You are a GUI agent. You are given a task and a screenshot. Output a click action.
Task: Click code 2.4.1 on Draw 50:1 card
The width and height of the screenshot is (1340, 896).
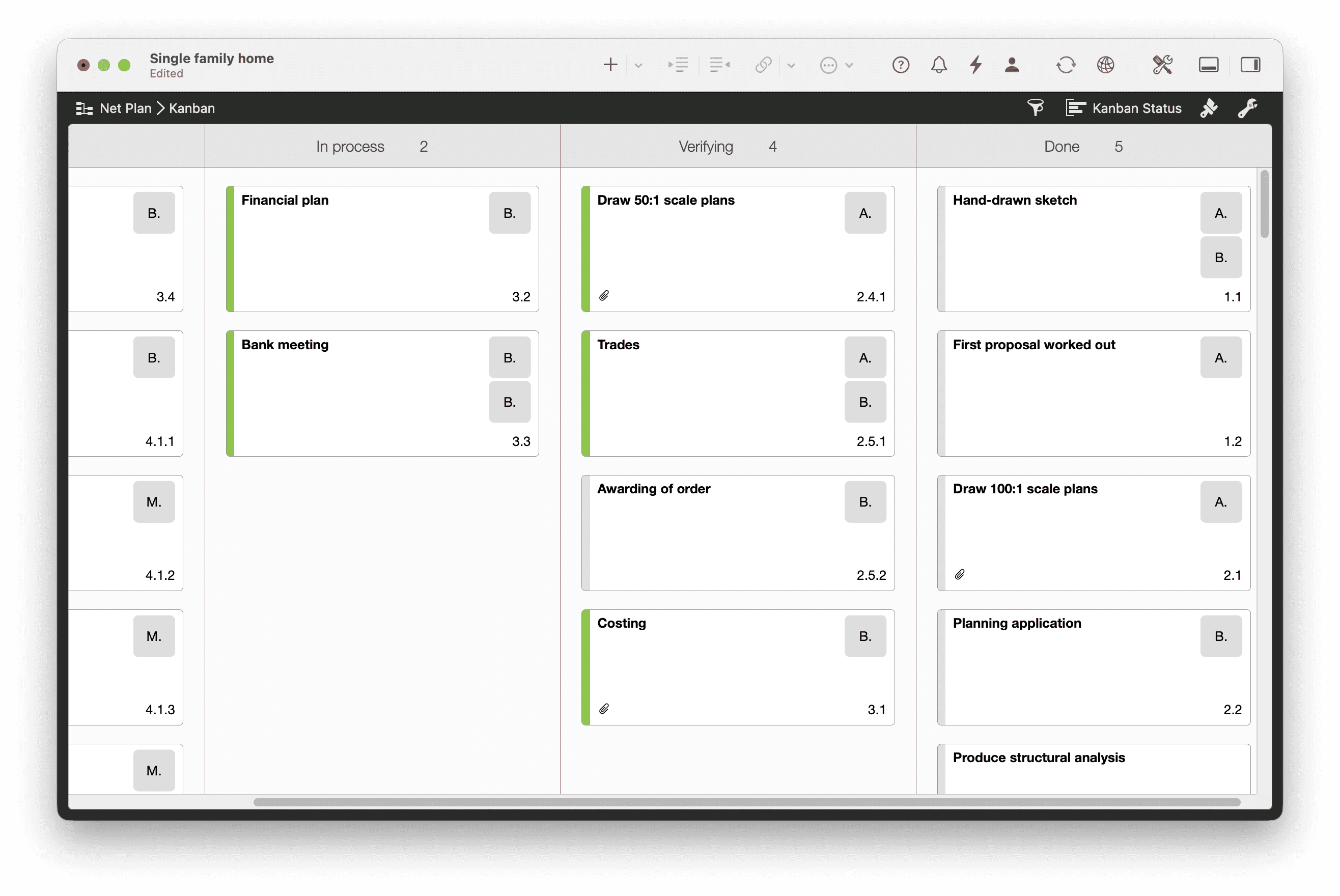(870, 297)
